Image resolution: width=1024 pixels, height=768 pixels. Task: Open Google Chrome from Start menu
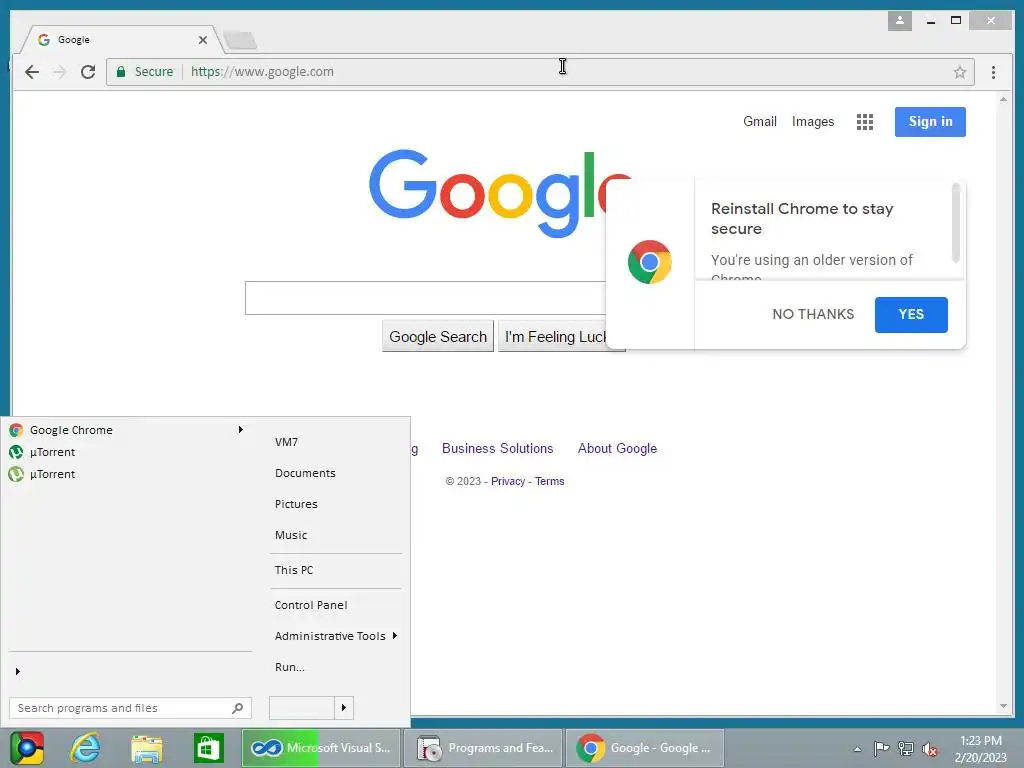point(128,430)
